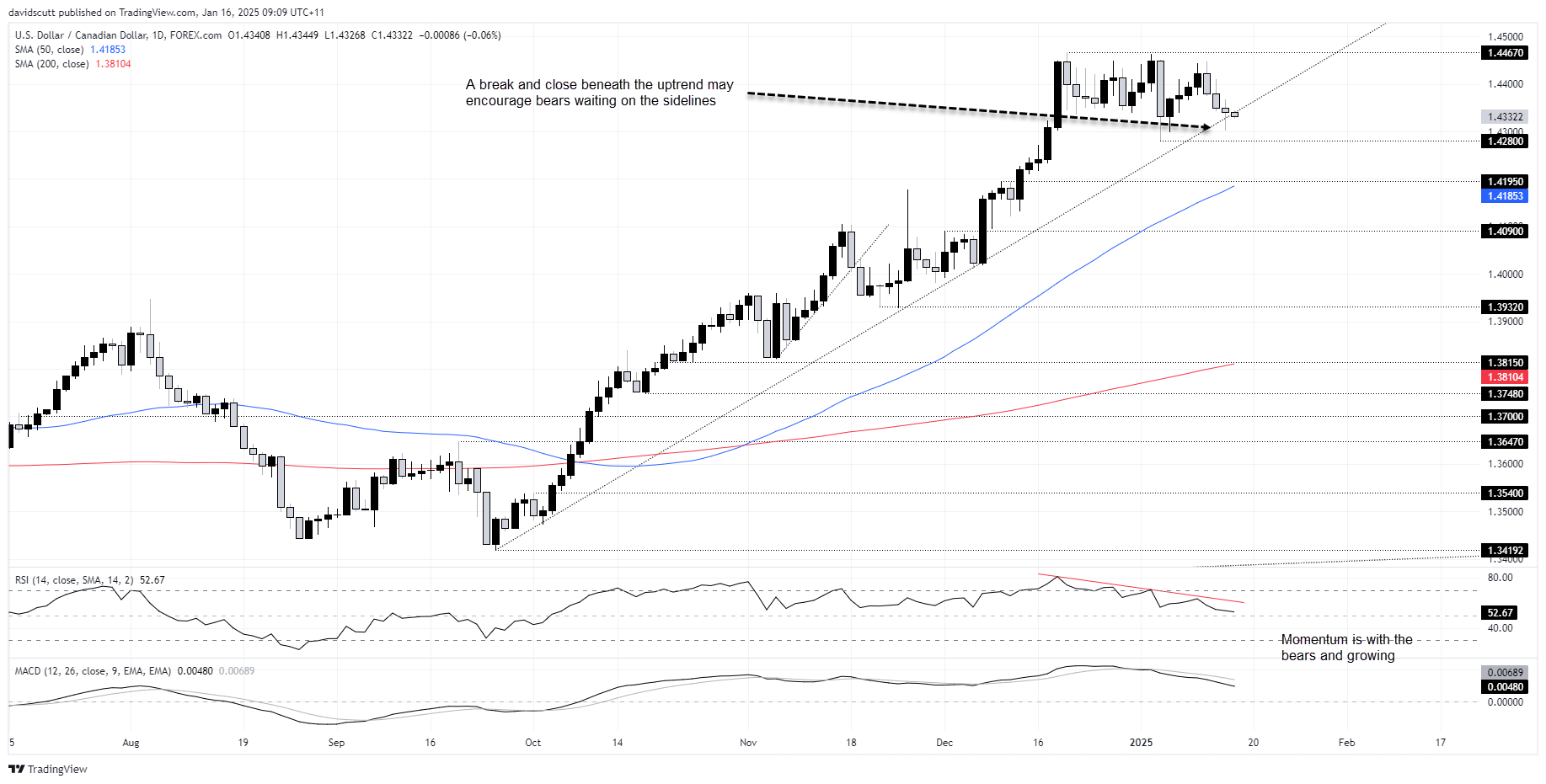Click the Aug label on the time axis
This screenshot has height=784, width=1546.
(x=131, y=742)
